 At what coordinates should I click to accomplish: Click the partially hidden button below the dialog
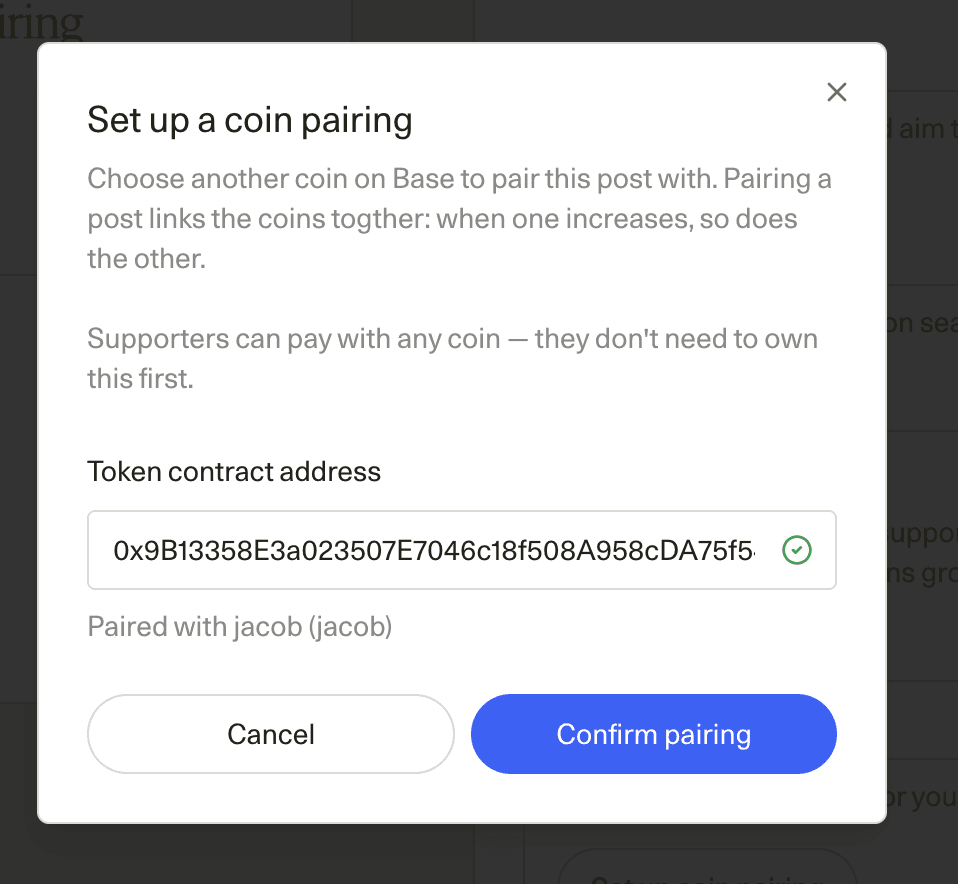(708, 866)
